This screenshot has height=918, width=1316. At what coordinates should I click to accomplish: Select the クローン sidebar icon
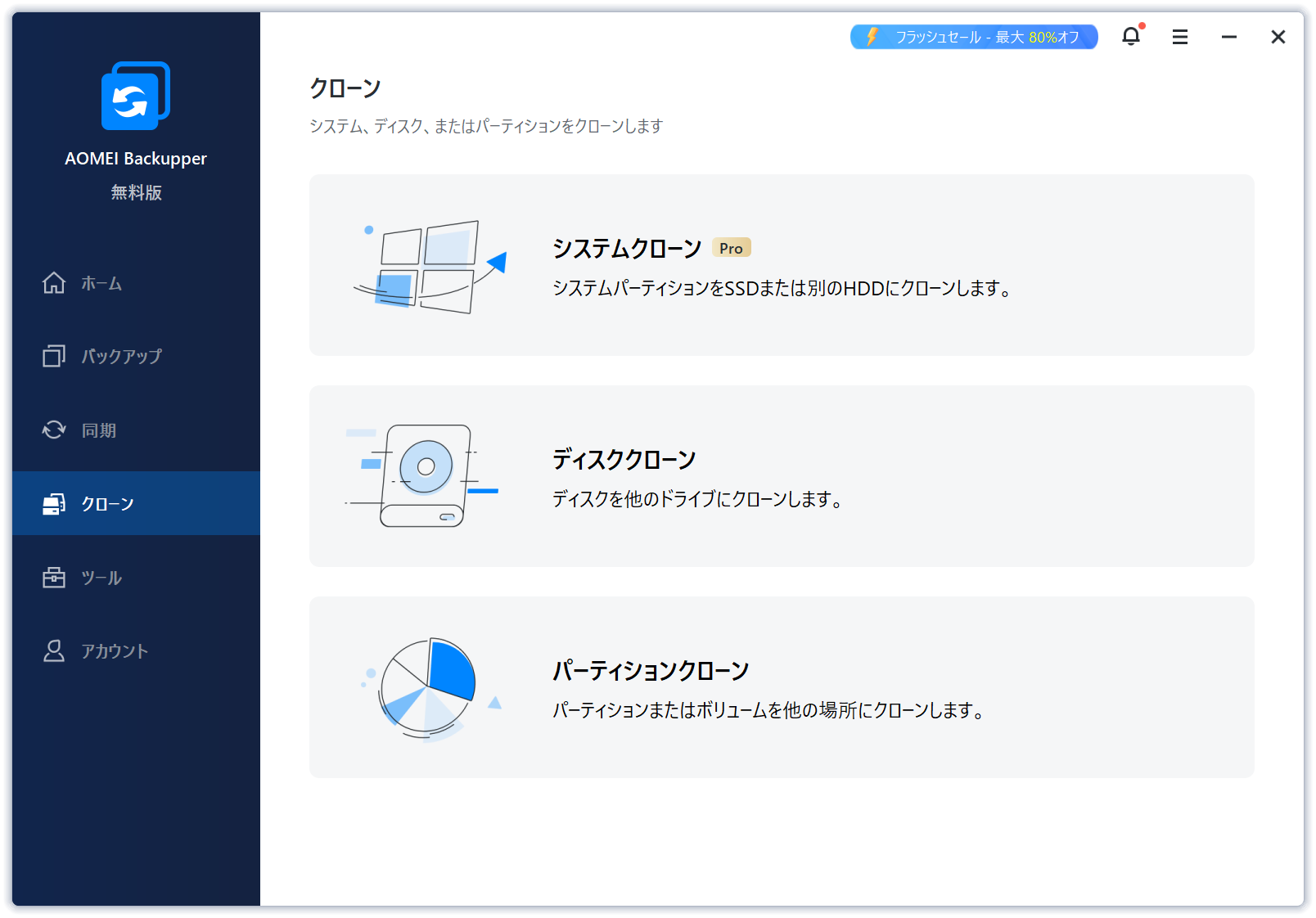pos(53,504)
